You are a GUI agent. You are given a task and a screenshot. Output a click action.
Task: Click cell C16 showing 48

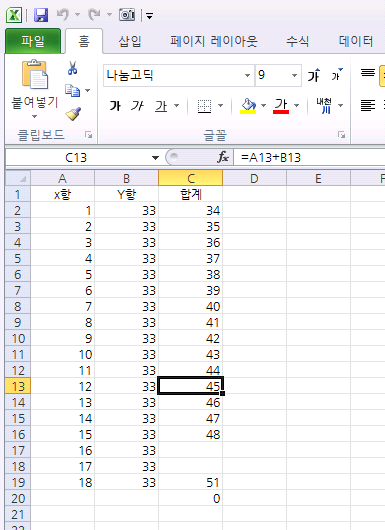coord(191,434)
